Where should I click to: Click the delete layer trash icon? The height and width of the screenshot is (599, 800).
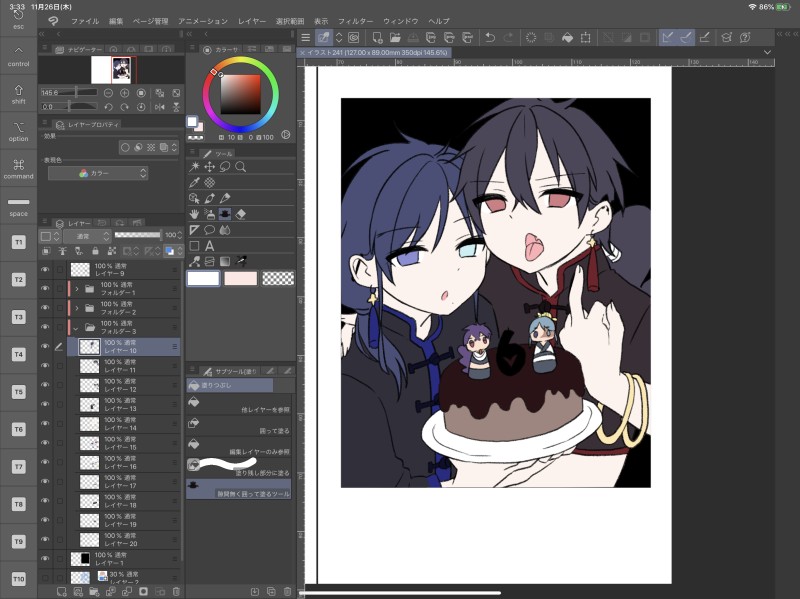pyautogui.click(x=176, y=591)
